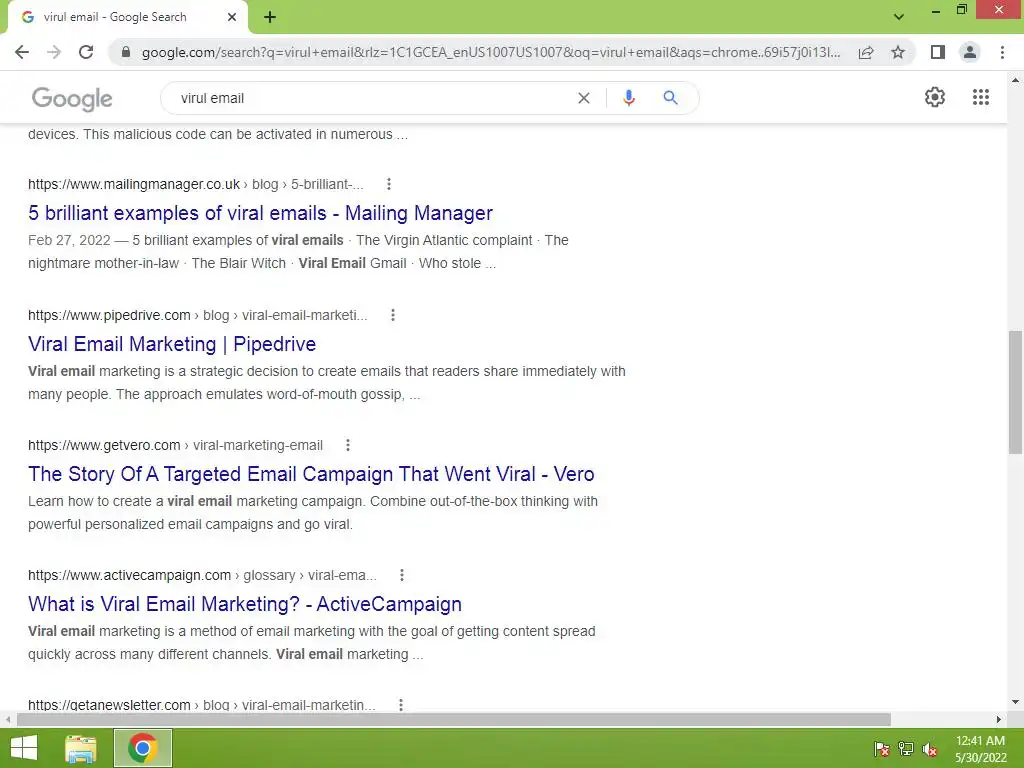
Task: Open options menu for getvero.com result
Action: coord(348,445)
